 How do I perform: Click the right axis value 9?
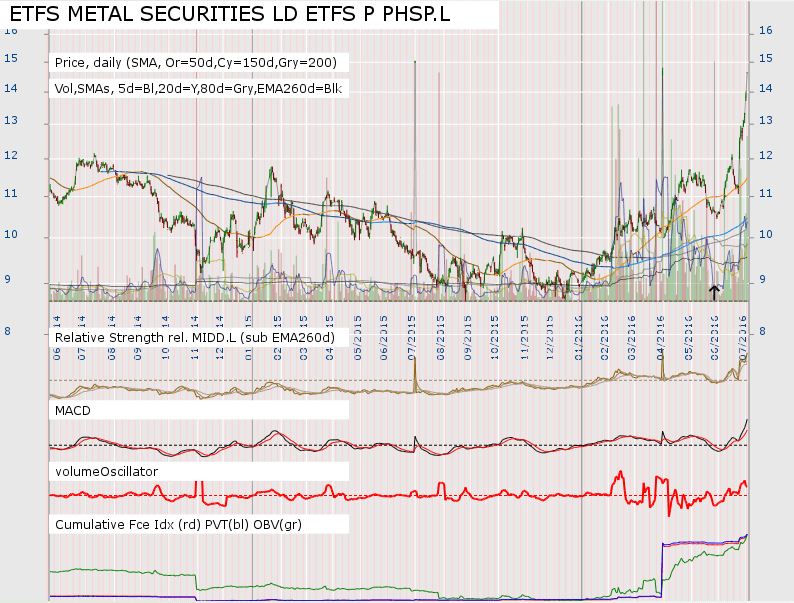[762, 279]
